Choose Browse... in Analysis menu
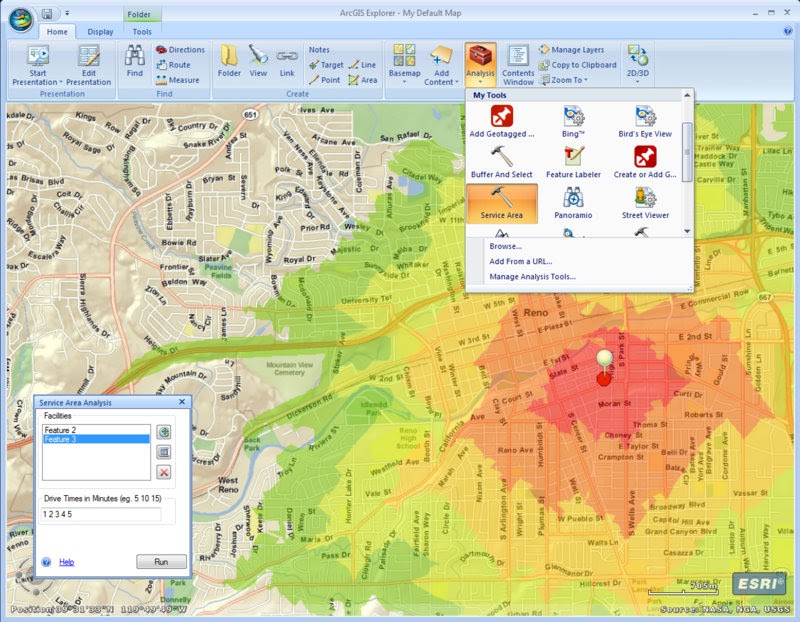This screenshot has width=800, height=622. (x=505, y=246)
